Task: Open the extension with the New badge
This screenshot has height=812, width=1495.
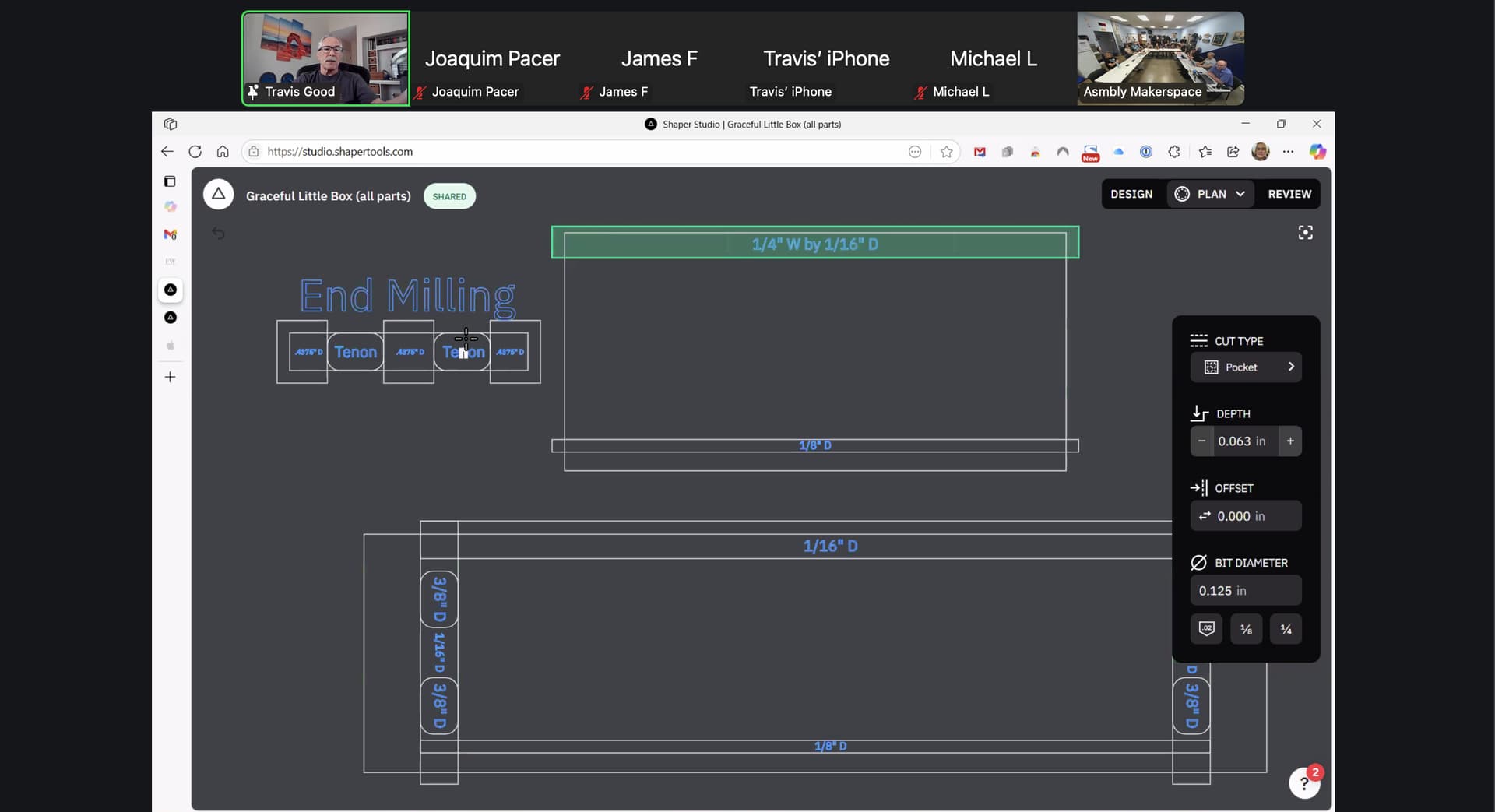Action: (1090, 153)
